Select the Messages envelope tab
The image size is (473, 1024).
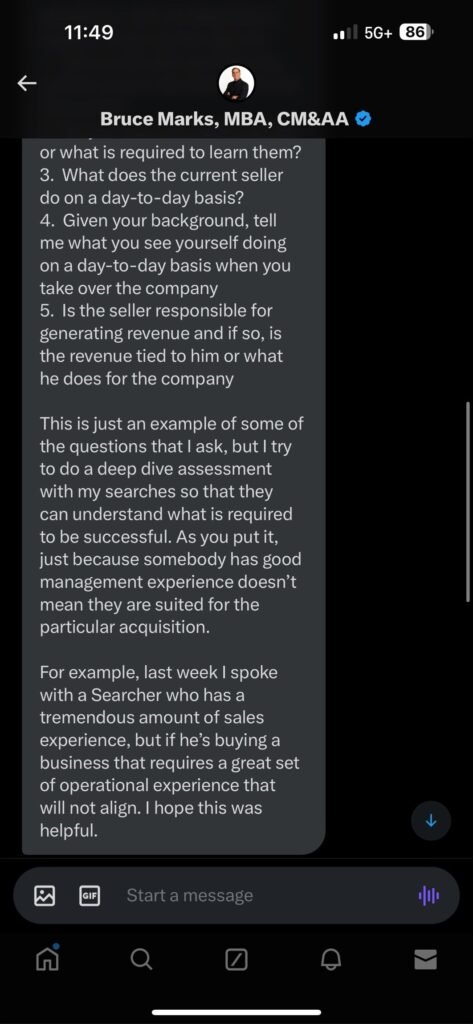pyautogui.click(x=425, y=959)
